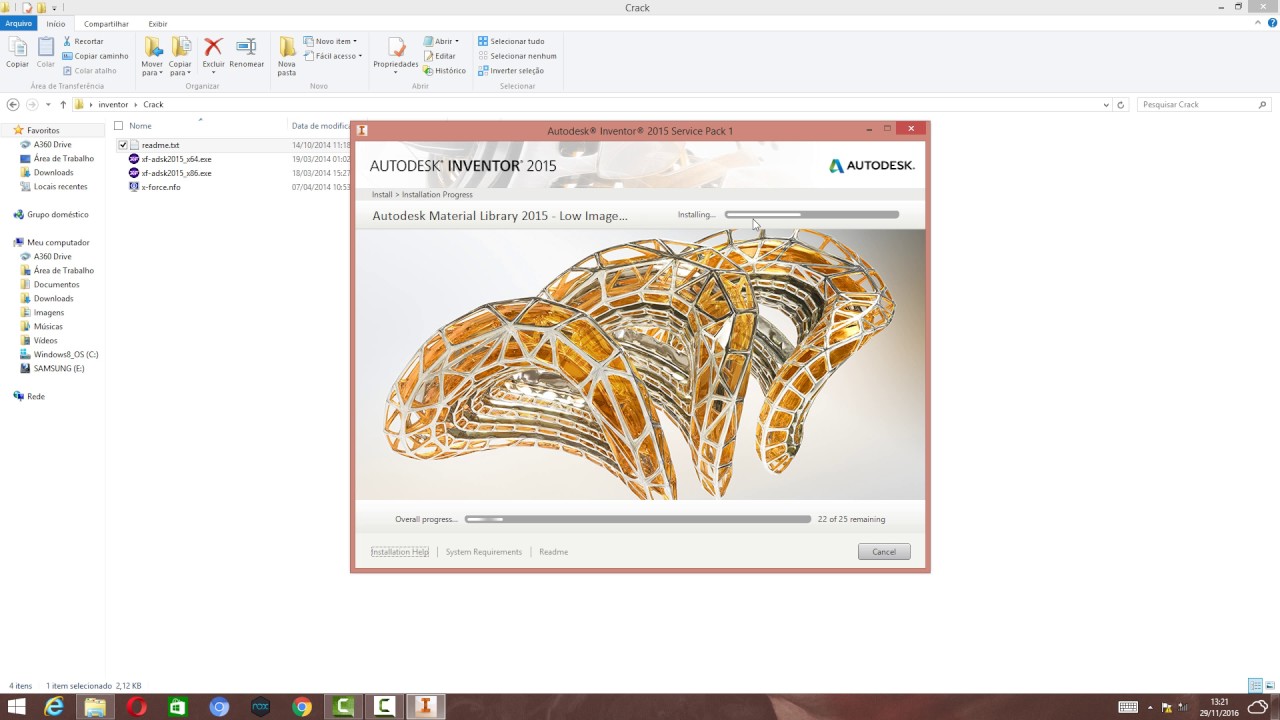Open Internet Explorer from the taskbar
This screenshot has height=720, width=1280.
pyautogui.click(x=54, y=707)
